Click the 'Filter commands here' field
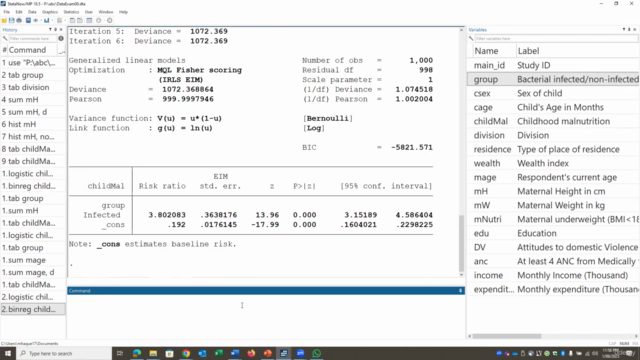 33,39
